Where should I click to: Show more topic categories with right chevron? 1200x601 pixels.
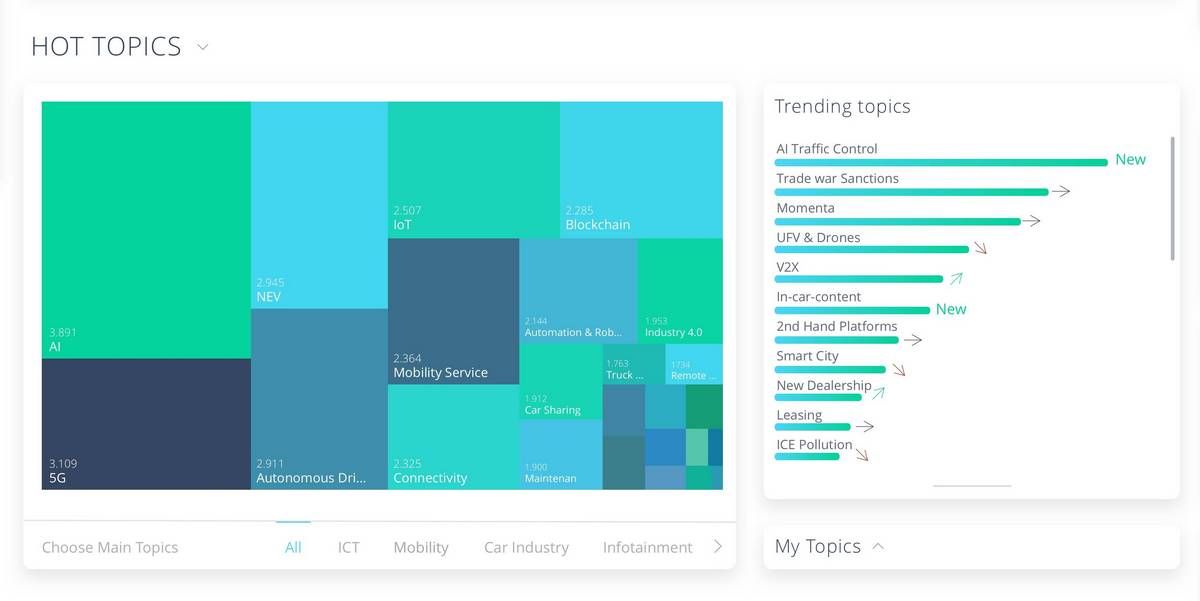point(717,546)
